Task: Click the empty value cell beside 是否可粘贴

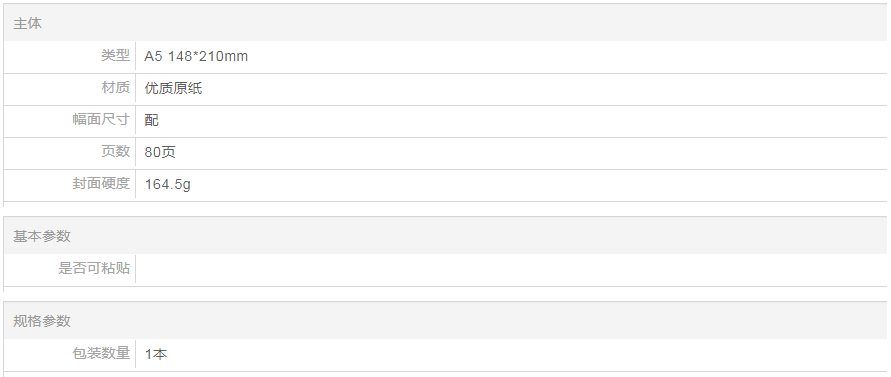Action: click(x=511, y=268)
